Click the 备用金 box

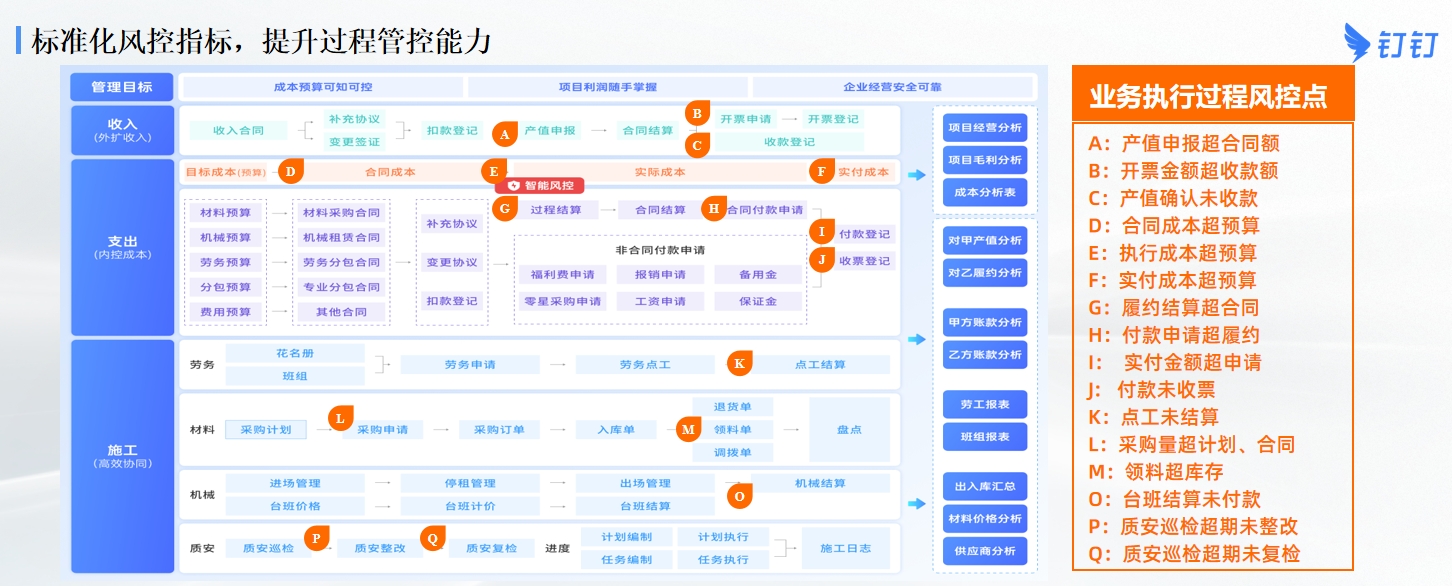tap(758, 274)
